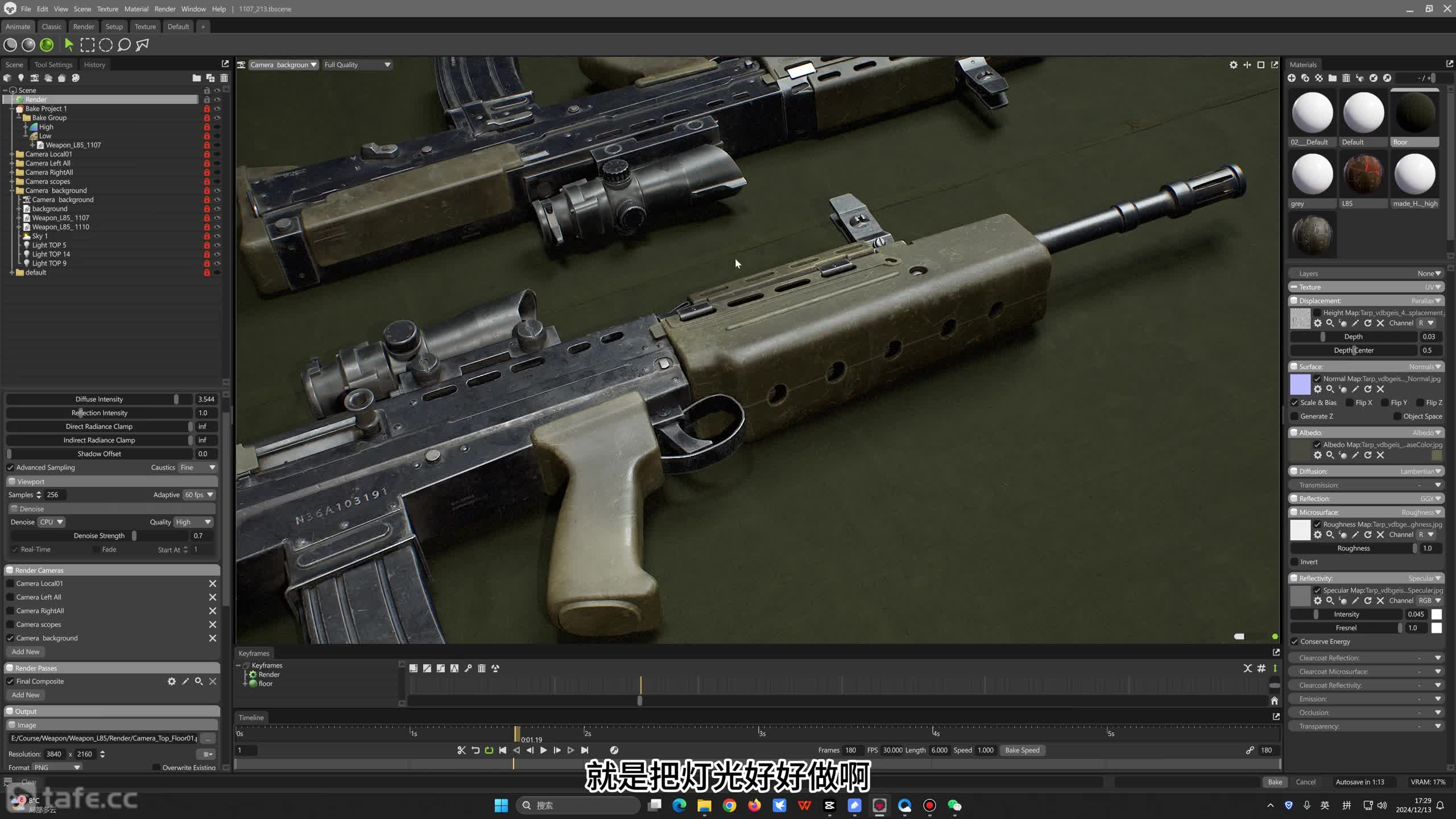The height and width of the screenshot is (819, 1456).
Task: Choose the circular marquee selection tool
Action: [106, 45]
